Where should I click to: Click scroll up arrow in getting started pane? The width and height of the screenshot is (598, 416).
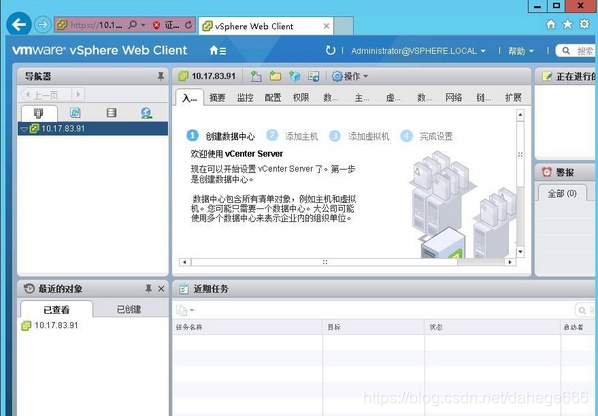520,115
